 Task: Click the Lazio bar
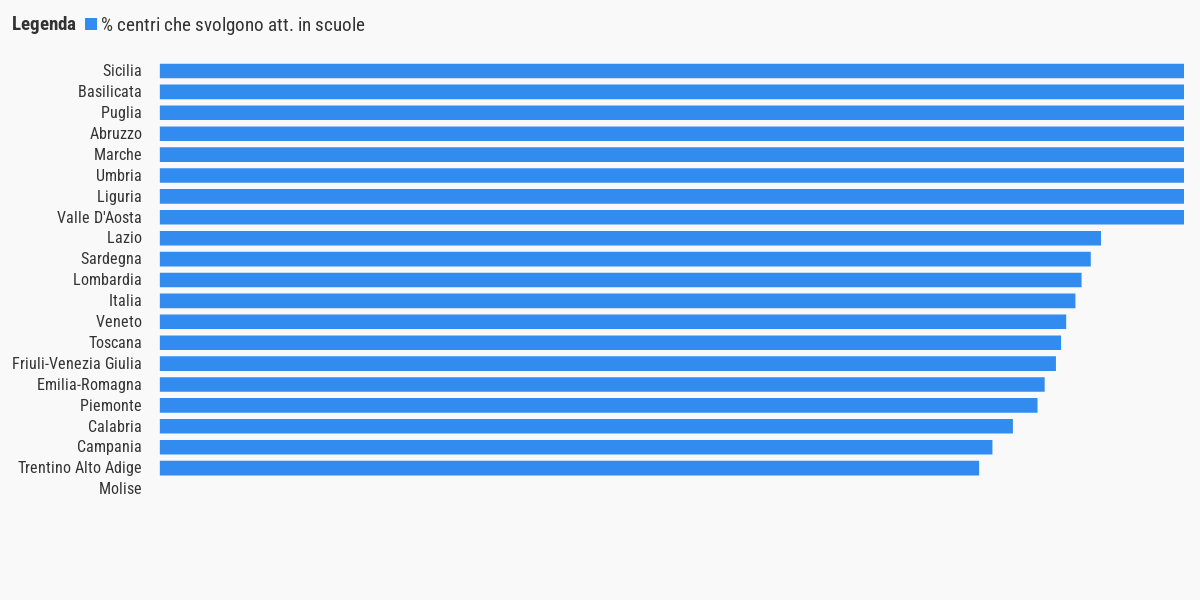630,238
